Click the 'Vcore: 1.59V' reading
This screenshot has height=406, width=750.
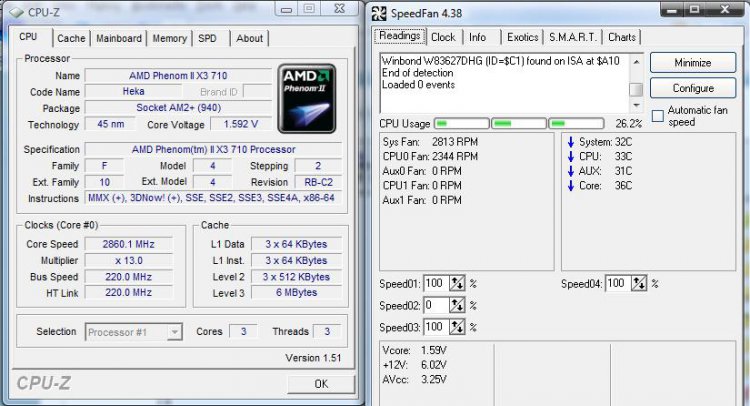[414, 351]
